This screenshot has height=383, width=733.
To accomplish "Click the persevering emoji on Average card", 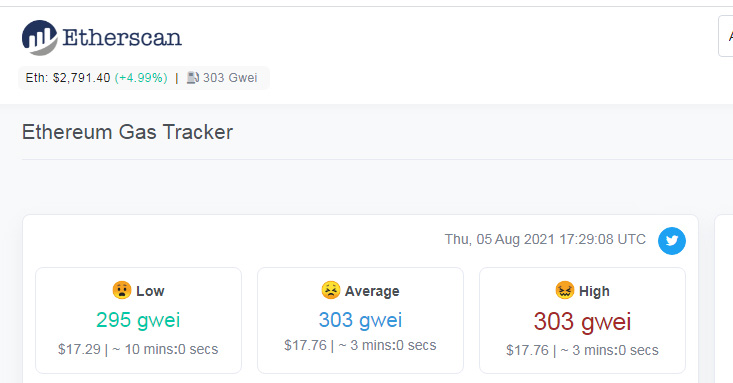I will coord(331,290).
